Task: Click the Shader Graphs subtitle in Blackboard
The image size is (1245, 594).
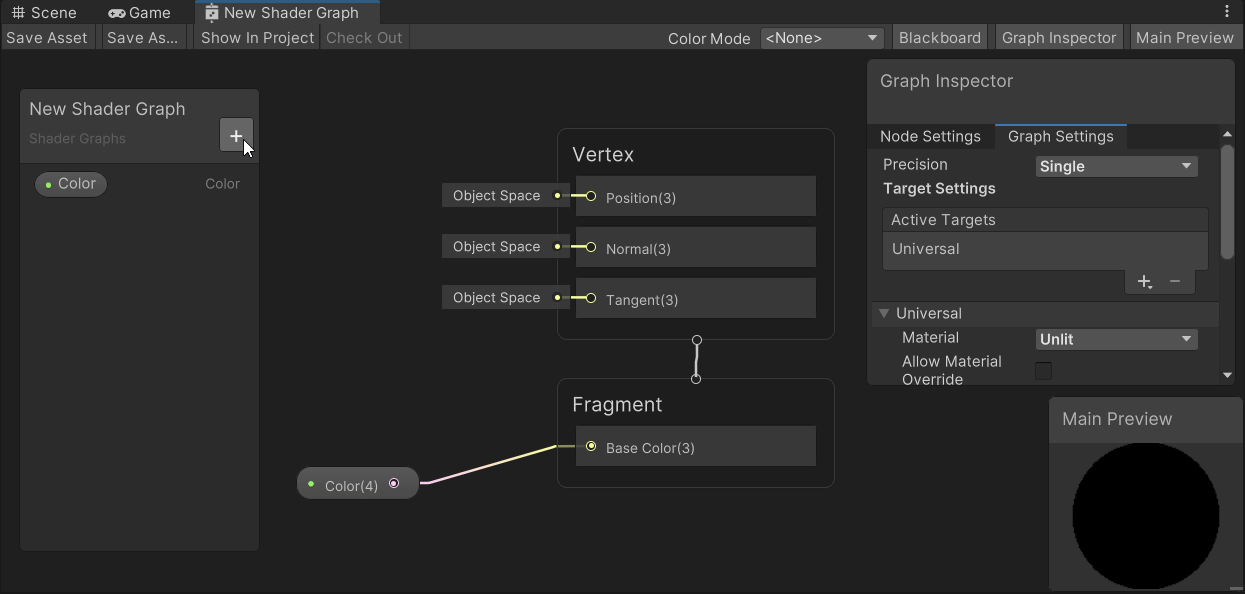Action: (x=77, y=139)
